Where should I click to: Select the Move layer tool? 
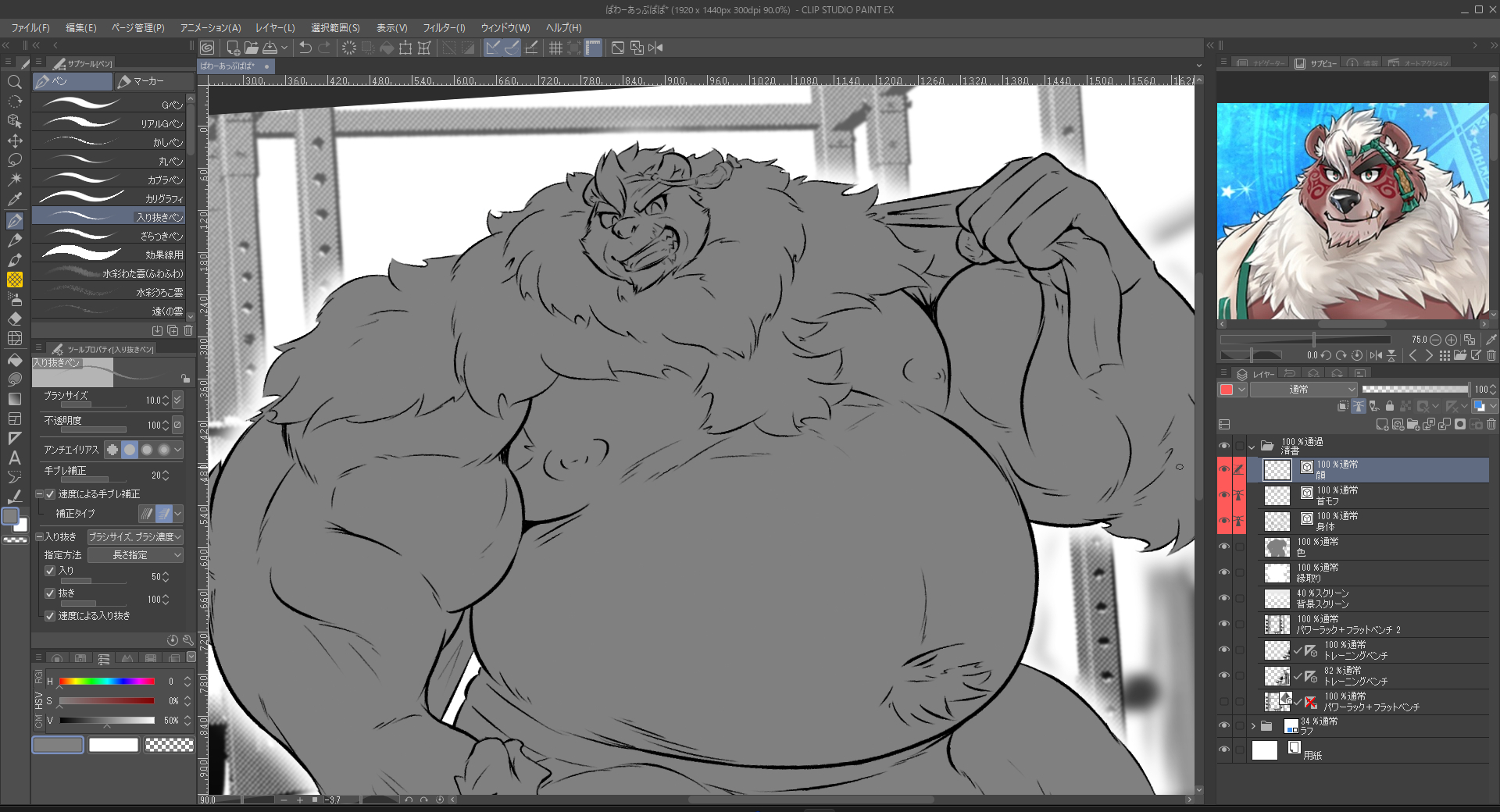[x=14, y=141]
